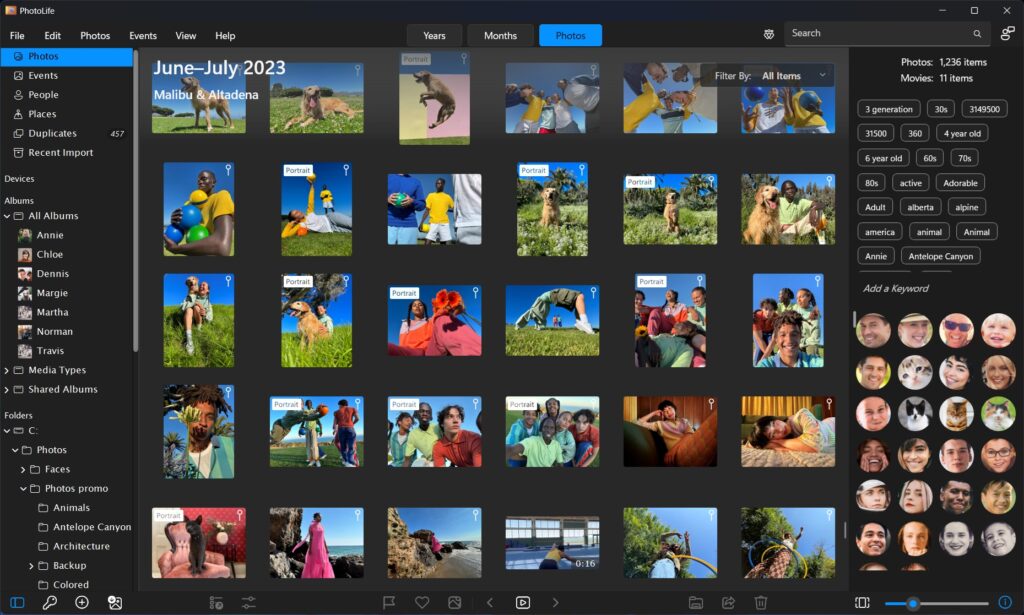Start the slideshow play icon
The image size is (1024, 615).
523,603
